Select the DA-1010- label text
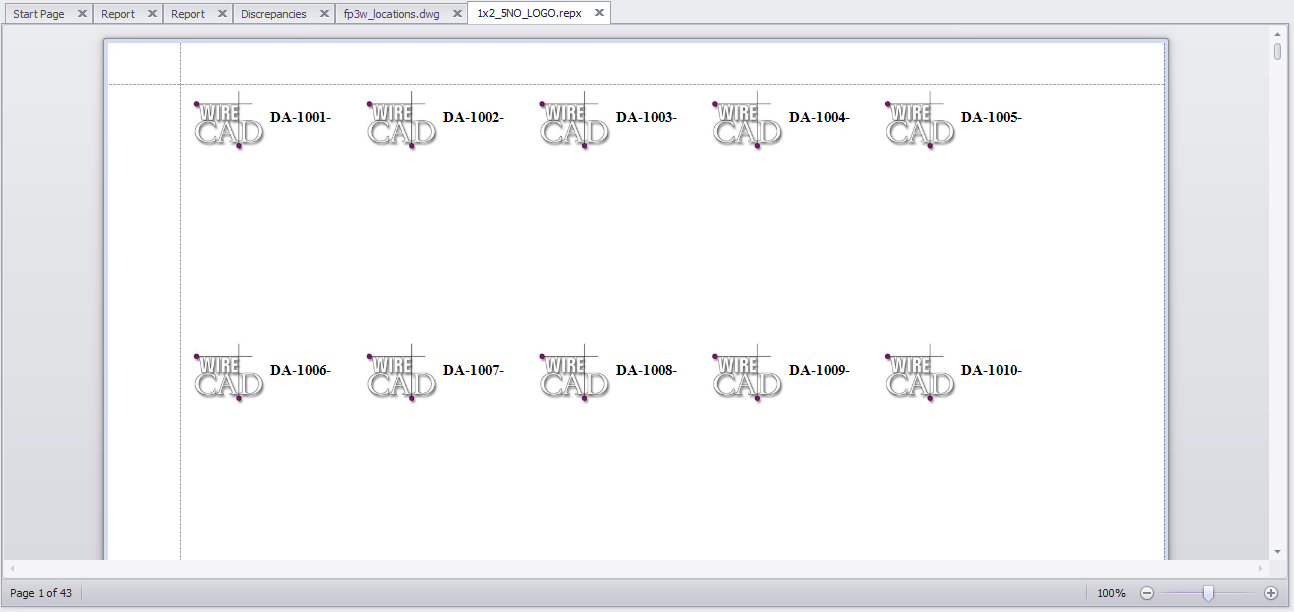 click(991, 370)
